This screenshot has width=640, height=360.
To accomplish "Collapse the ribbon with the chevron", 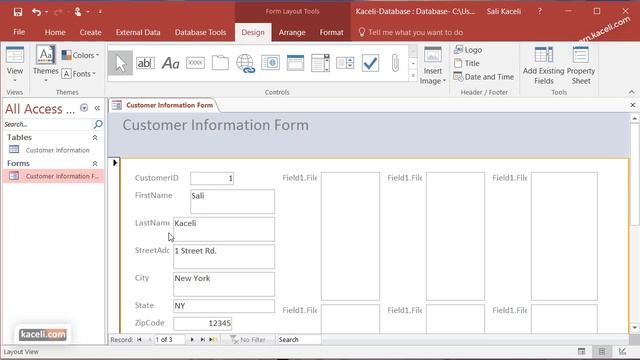I will tap(631, 92).
